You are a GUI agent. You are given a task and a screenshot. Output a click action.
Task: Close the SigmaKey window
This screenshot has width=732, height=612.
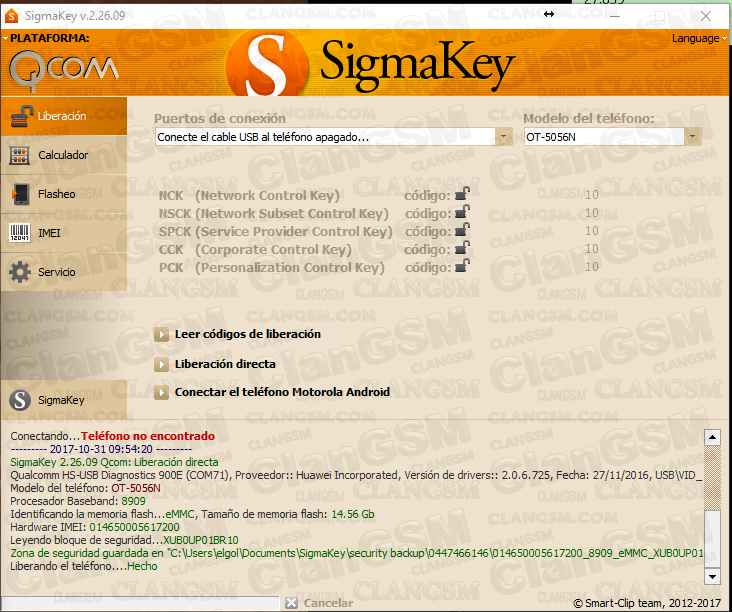click(x=706, y=16)
